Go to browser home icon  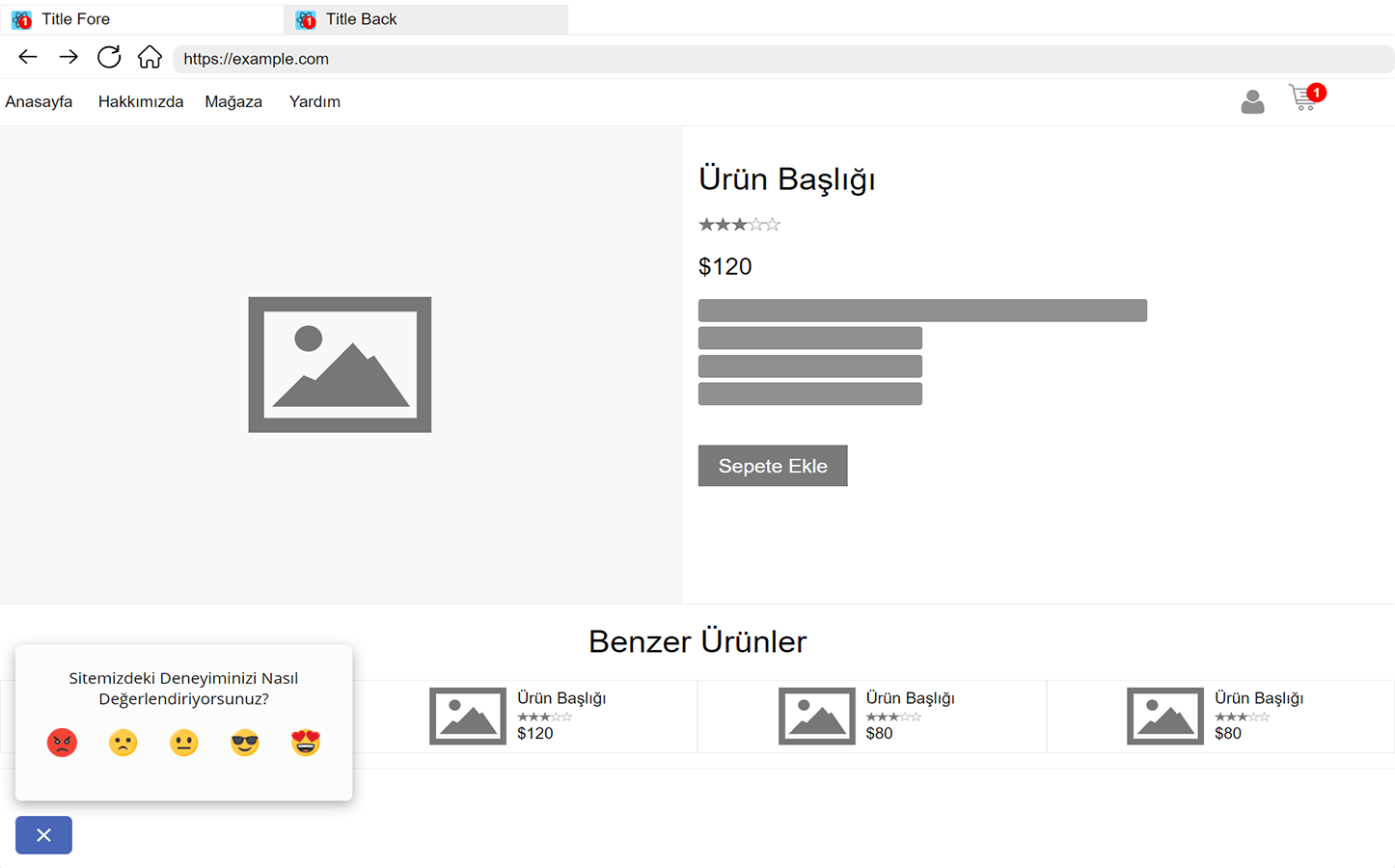coord(150,58)
